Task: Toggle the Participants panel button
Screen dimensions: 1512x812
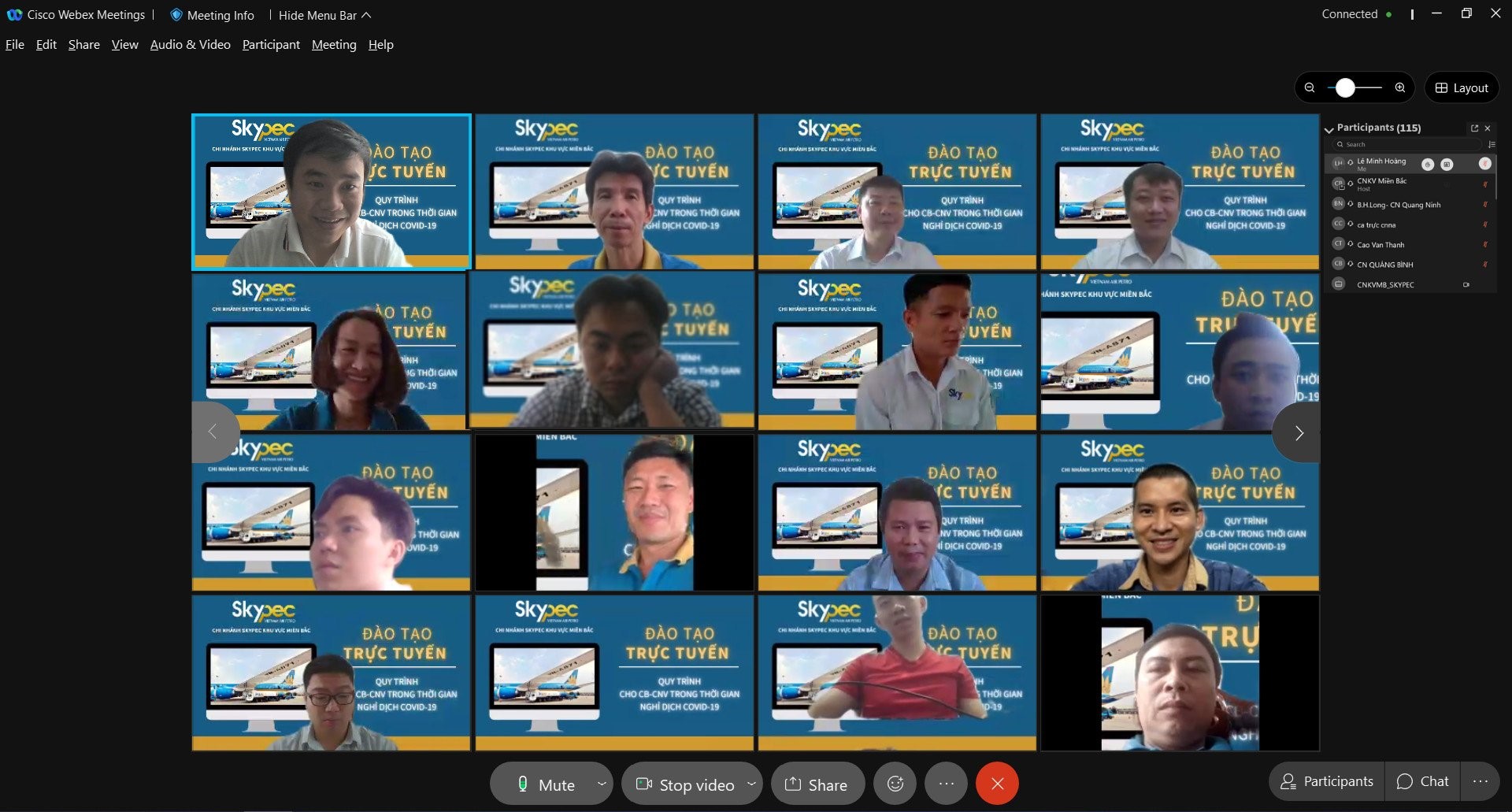Action: pos(1327,781)
